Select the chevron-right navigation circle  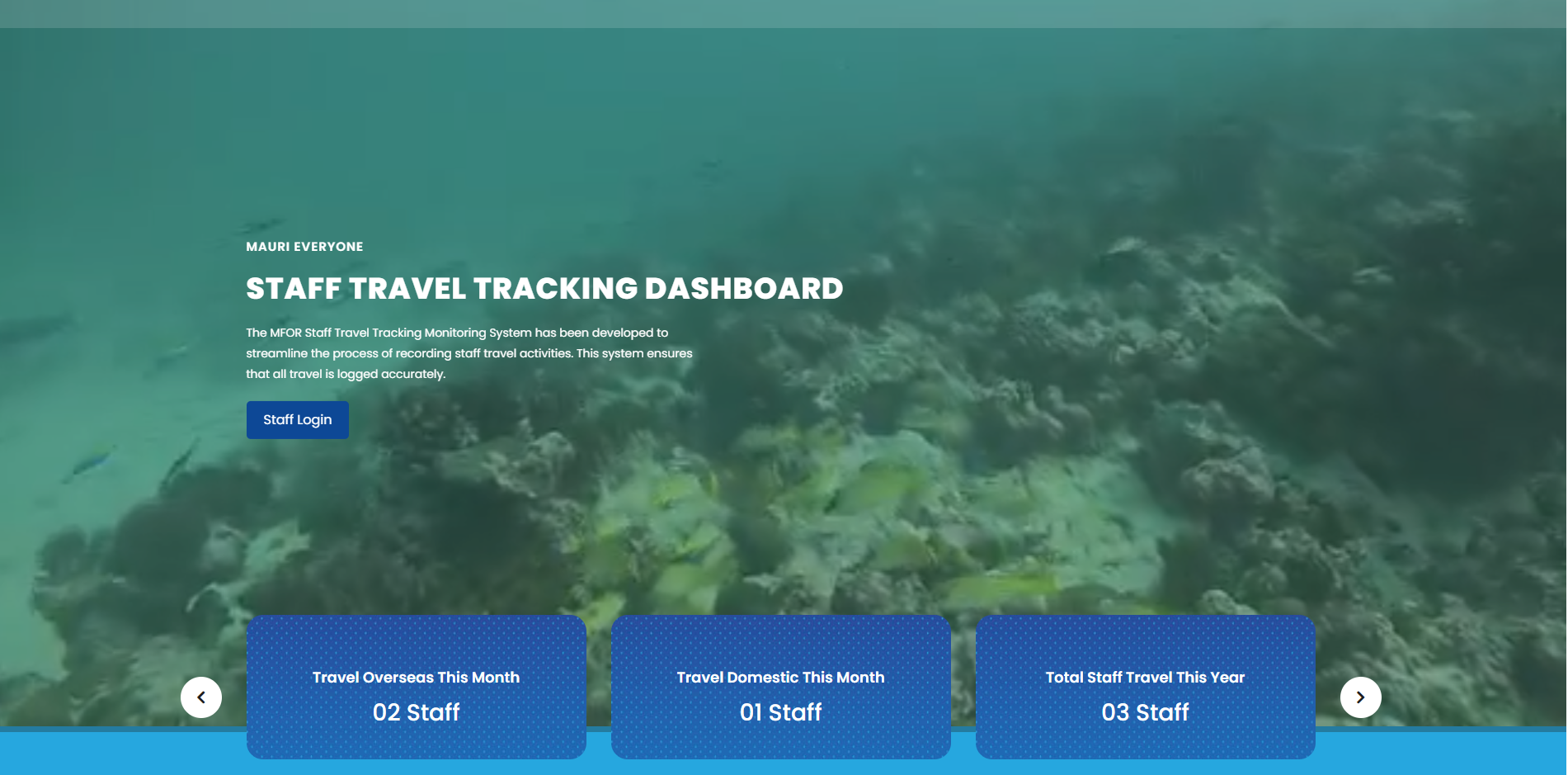(1360, 697)
